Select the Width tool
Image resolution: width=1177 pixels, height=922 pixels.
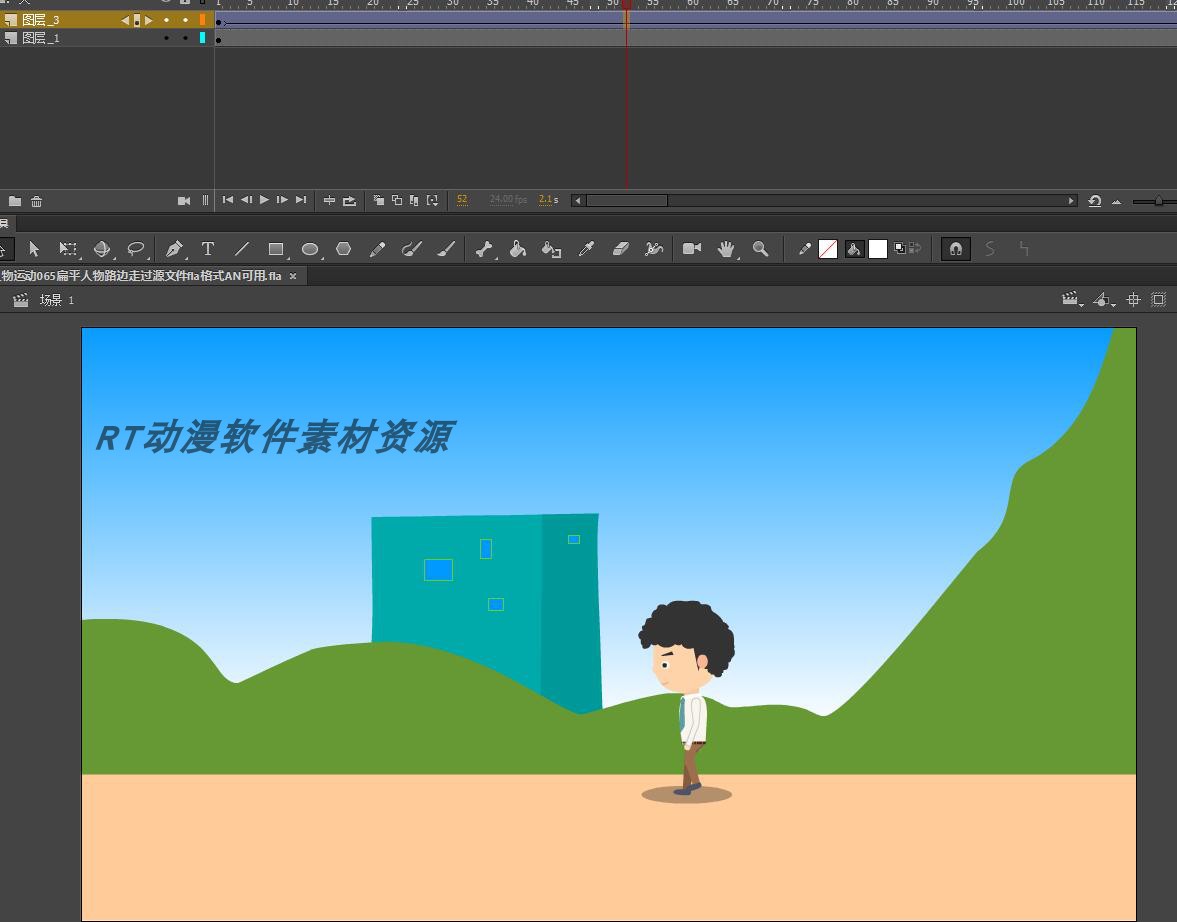coord(654,249)
